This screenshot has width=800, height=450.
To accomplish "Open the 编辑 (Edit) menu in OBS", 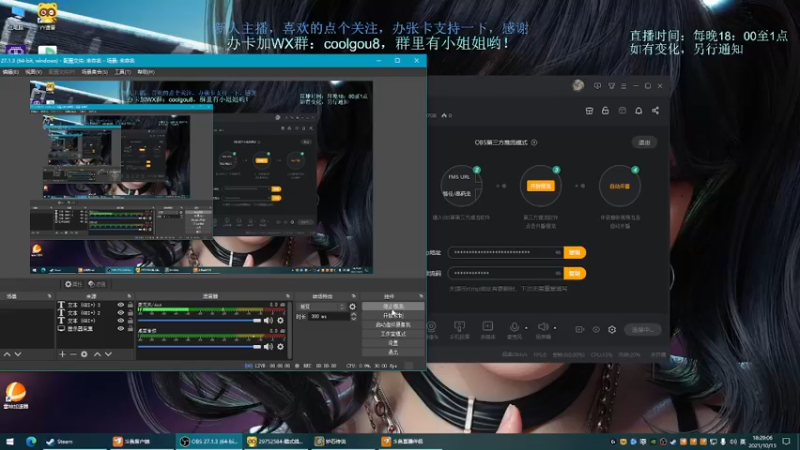I will (x=10, y=72).
